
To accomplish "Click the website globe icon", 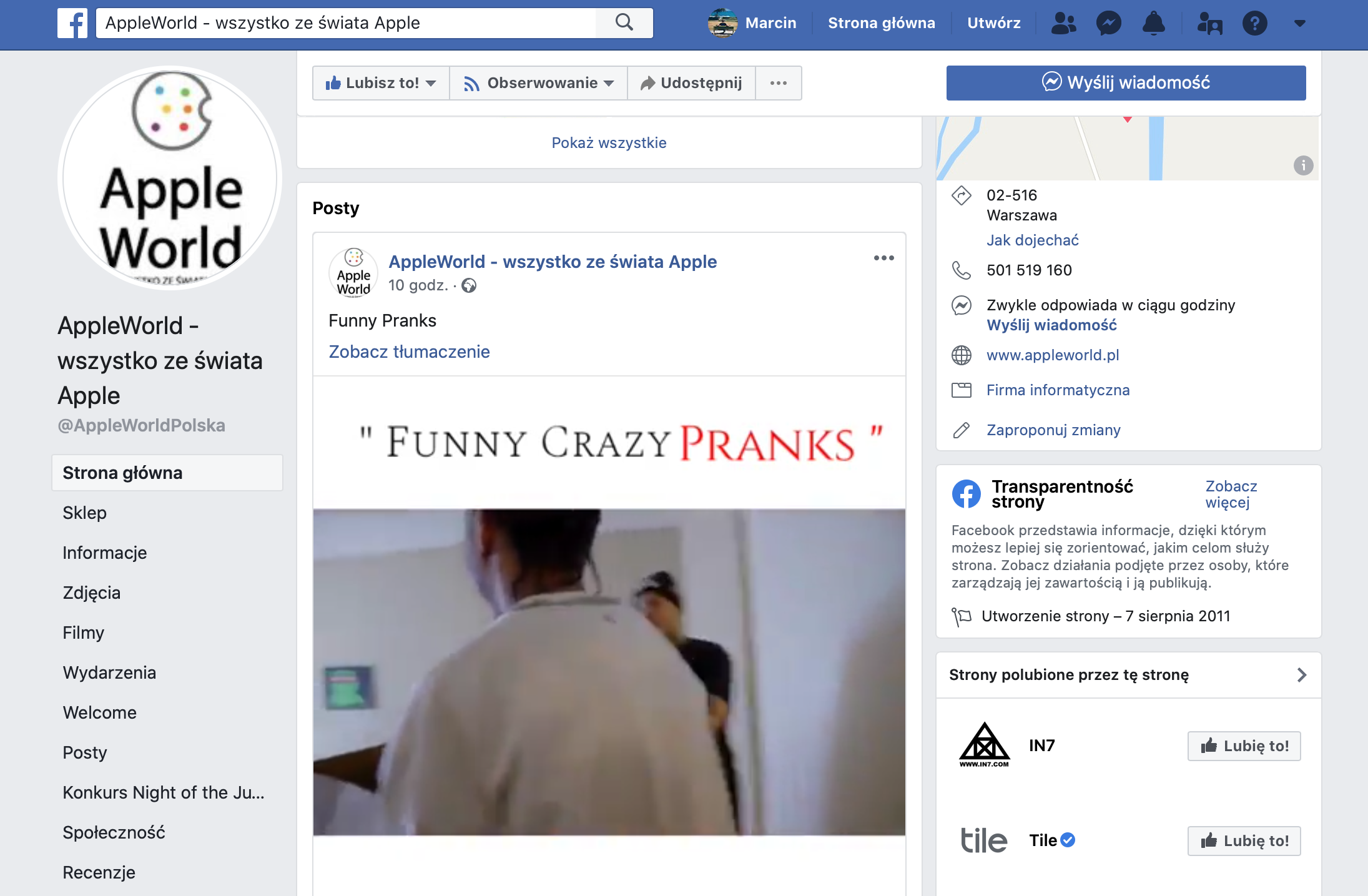I will [x=962, y=355].
